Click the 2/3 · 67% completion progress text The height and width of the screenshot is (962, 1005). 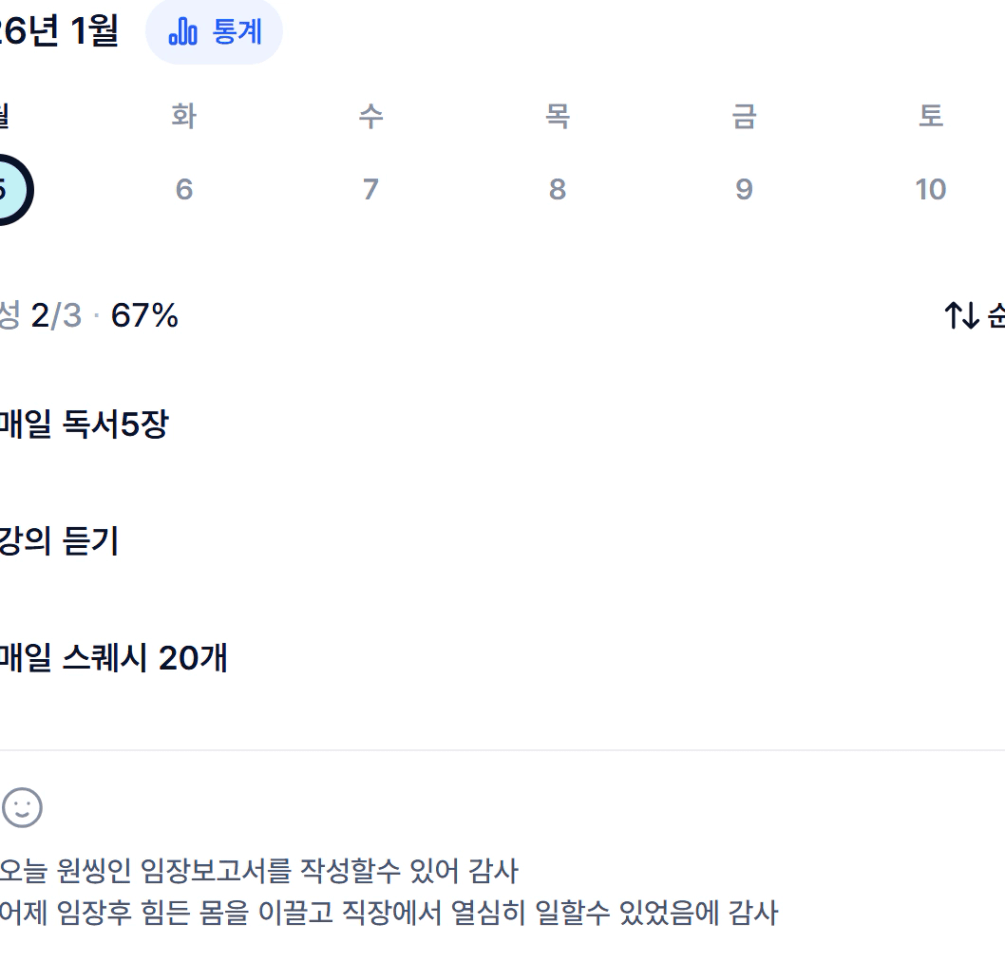(100, 317)
